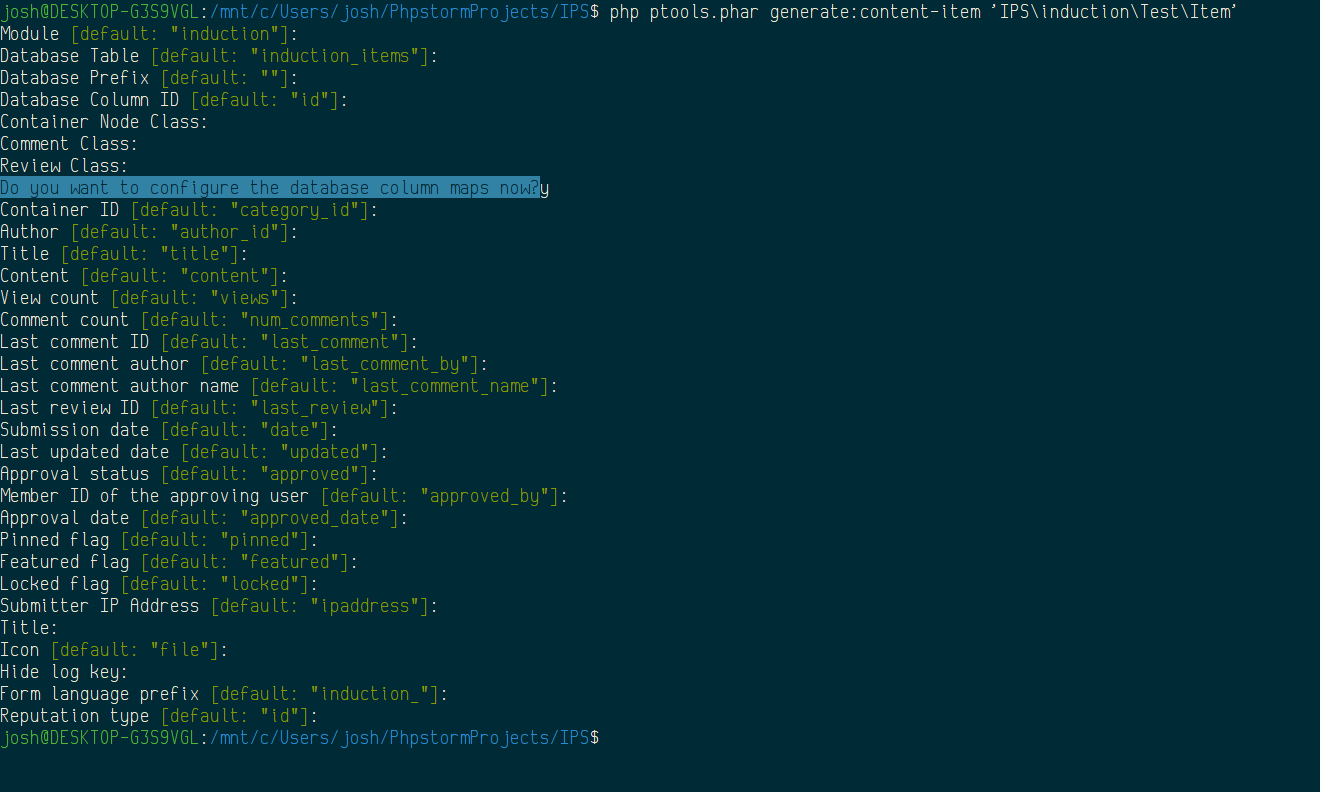Click the Reputation type default id line
This screenshot has height=792, width=1320.
pyautogui.click(x=159, y=716)
